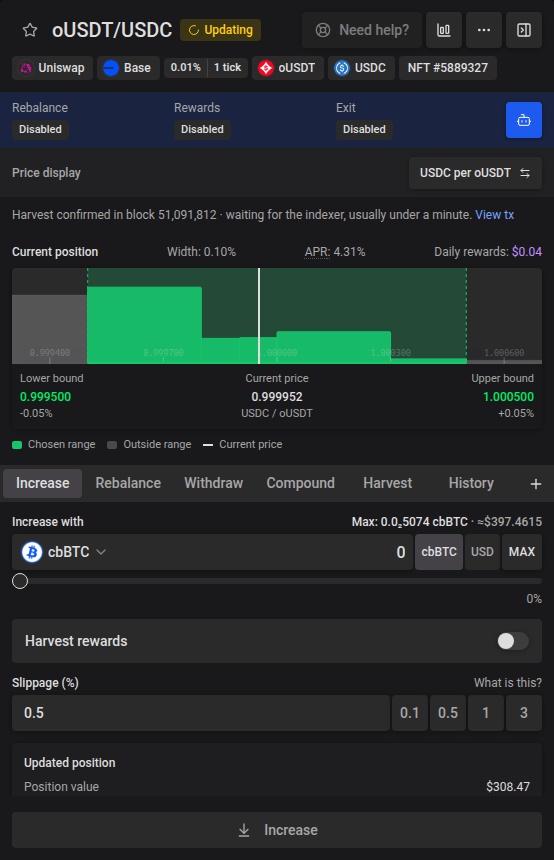
Task: Switch to the Withdraw tab
Action: pyautogui.click(x=213, y=483)
